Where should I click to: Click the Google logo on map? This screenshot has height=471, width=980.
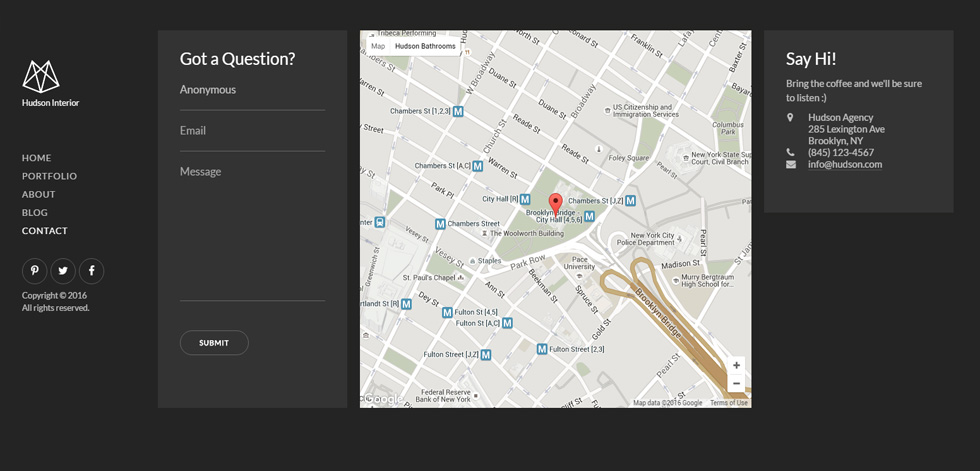(x=383, y=400)
